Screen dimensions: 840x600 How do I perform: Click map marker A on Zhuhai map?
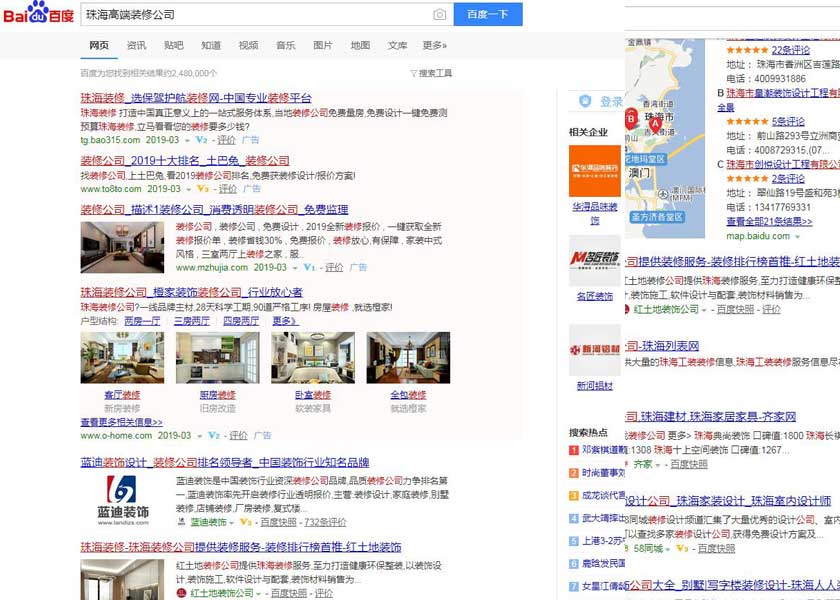(655, 125)
